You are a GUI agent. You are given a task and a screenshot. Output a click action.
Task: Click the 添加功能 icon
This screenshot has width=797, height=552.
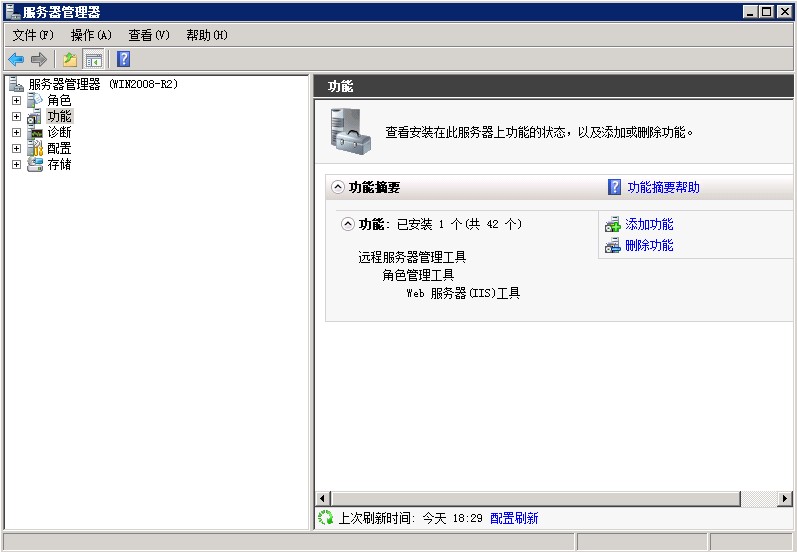click(x=613, y=224)
